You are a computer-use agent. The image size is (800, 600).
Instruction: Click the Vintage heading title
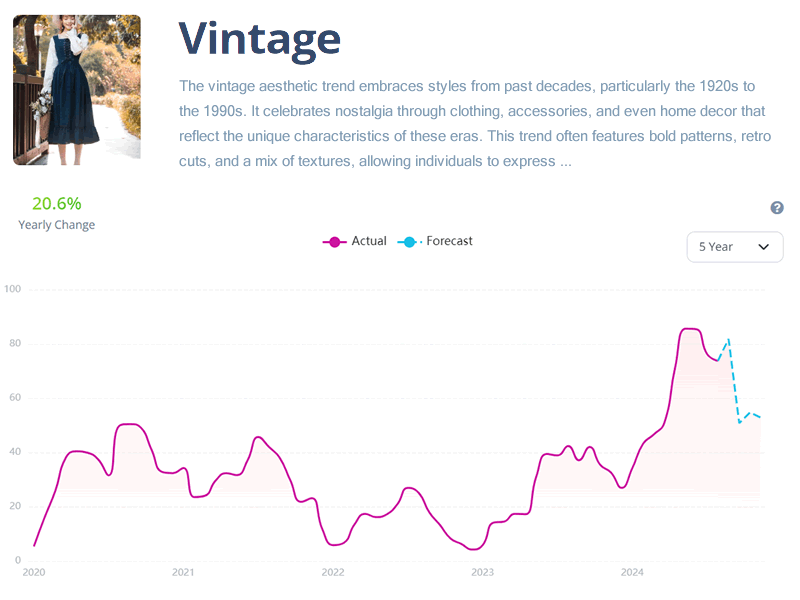coord(260,40)
